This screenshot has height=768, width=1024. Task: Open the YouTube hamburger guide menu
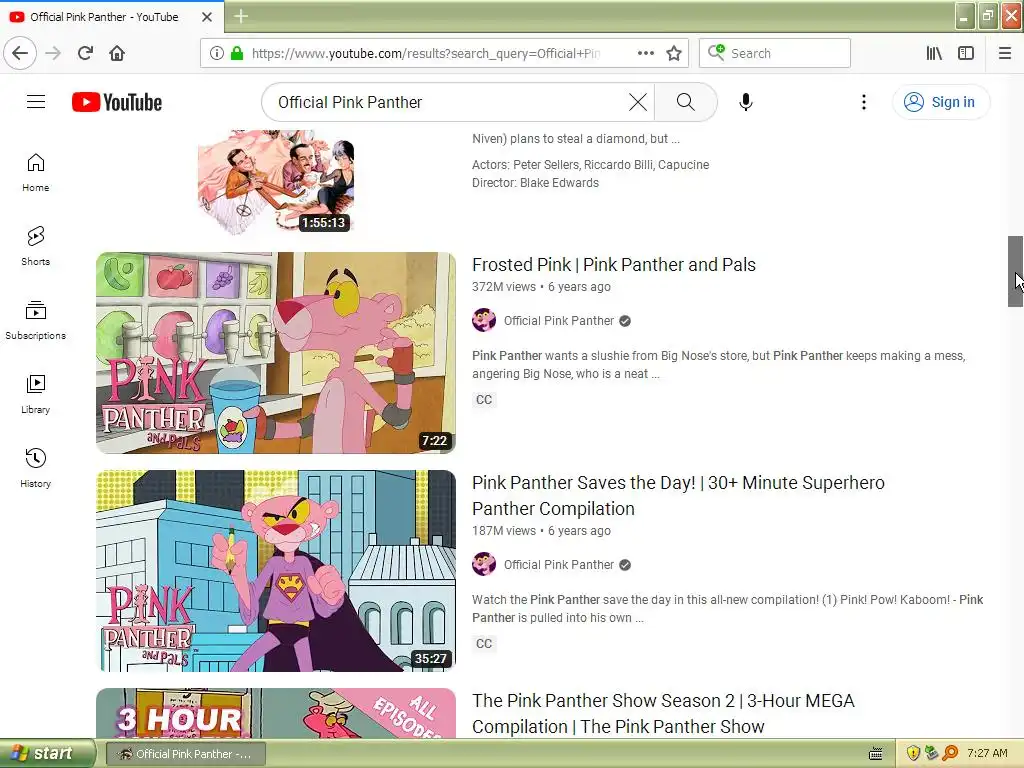(x=36, y=102)
